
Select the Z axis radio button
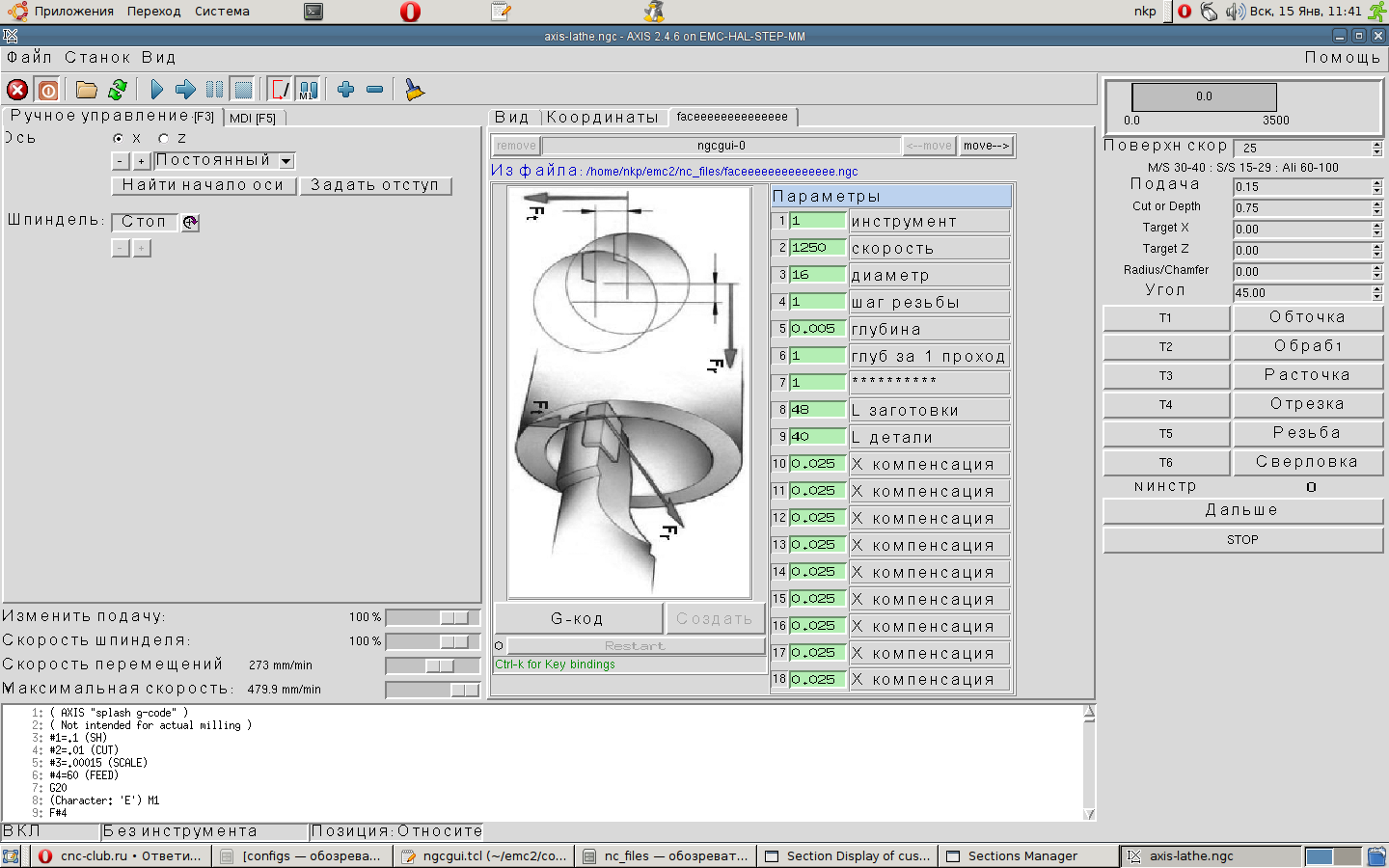click(163, 138)
